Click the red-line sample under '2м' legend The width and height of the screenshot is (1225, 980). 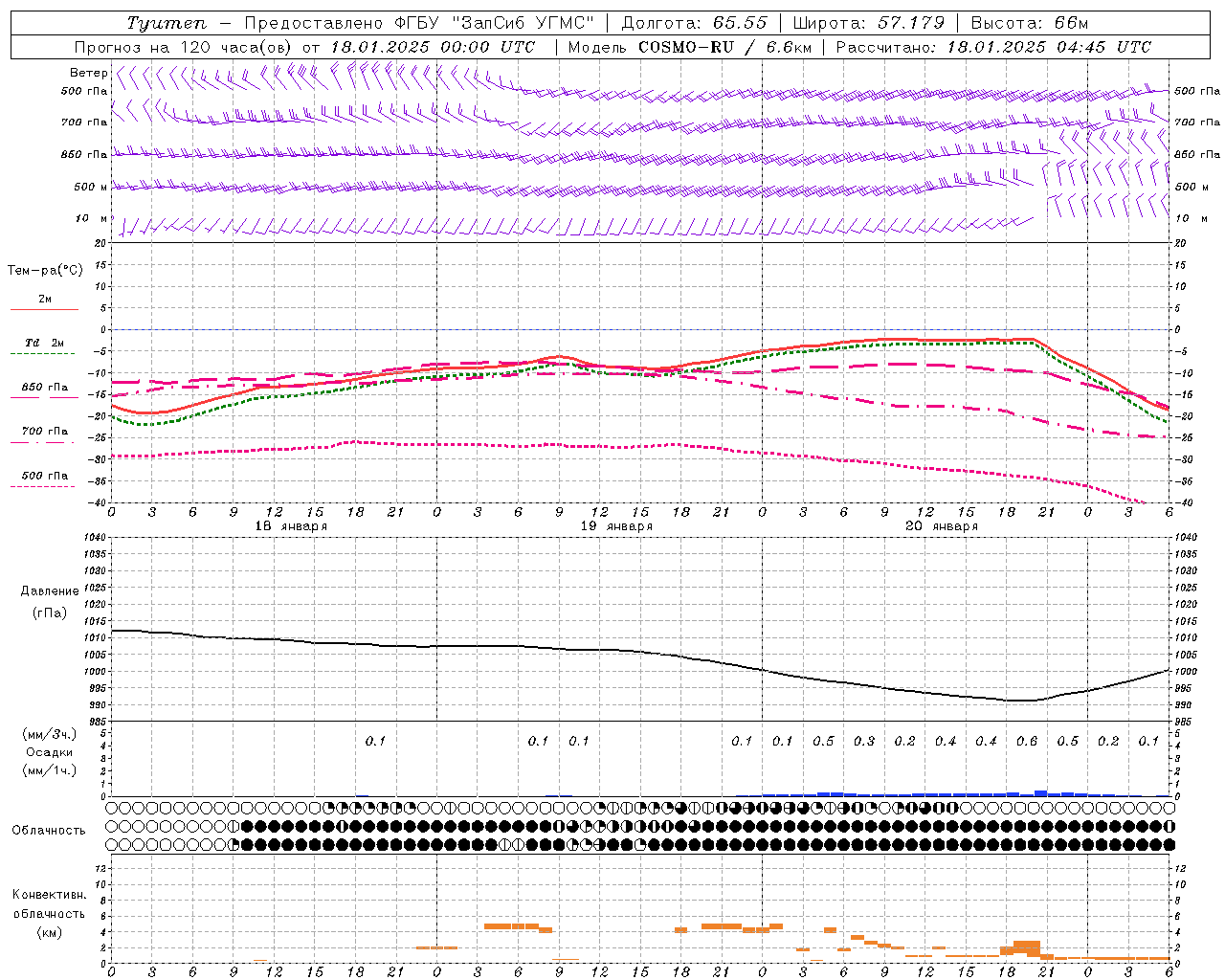point(45,310)
